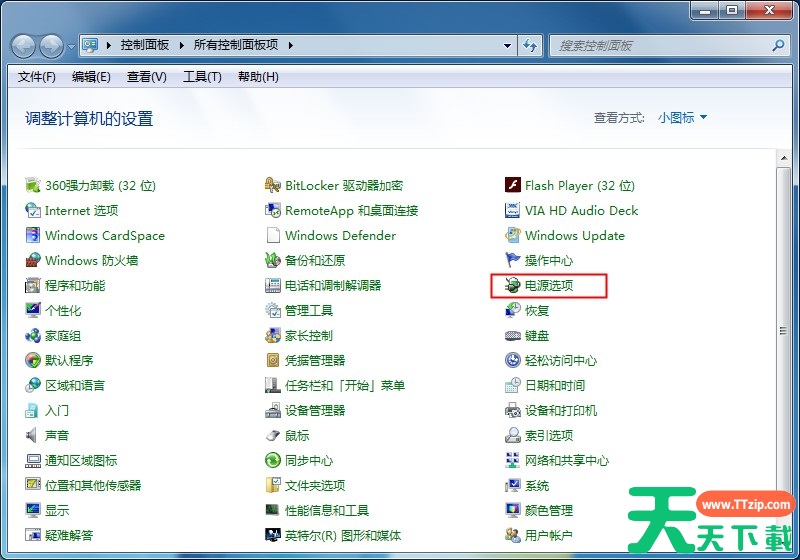Expand the address bar history dropdown arrow
The height and width of the screenshot is (560, 800).
pos(508,45)
